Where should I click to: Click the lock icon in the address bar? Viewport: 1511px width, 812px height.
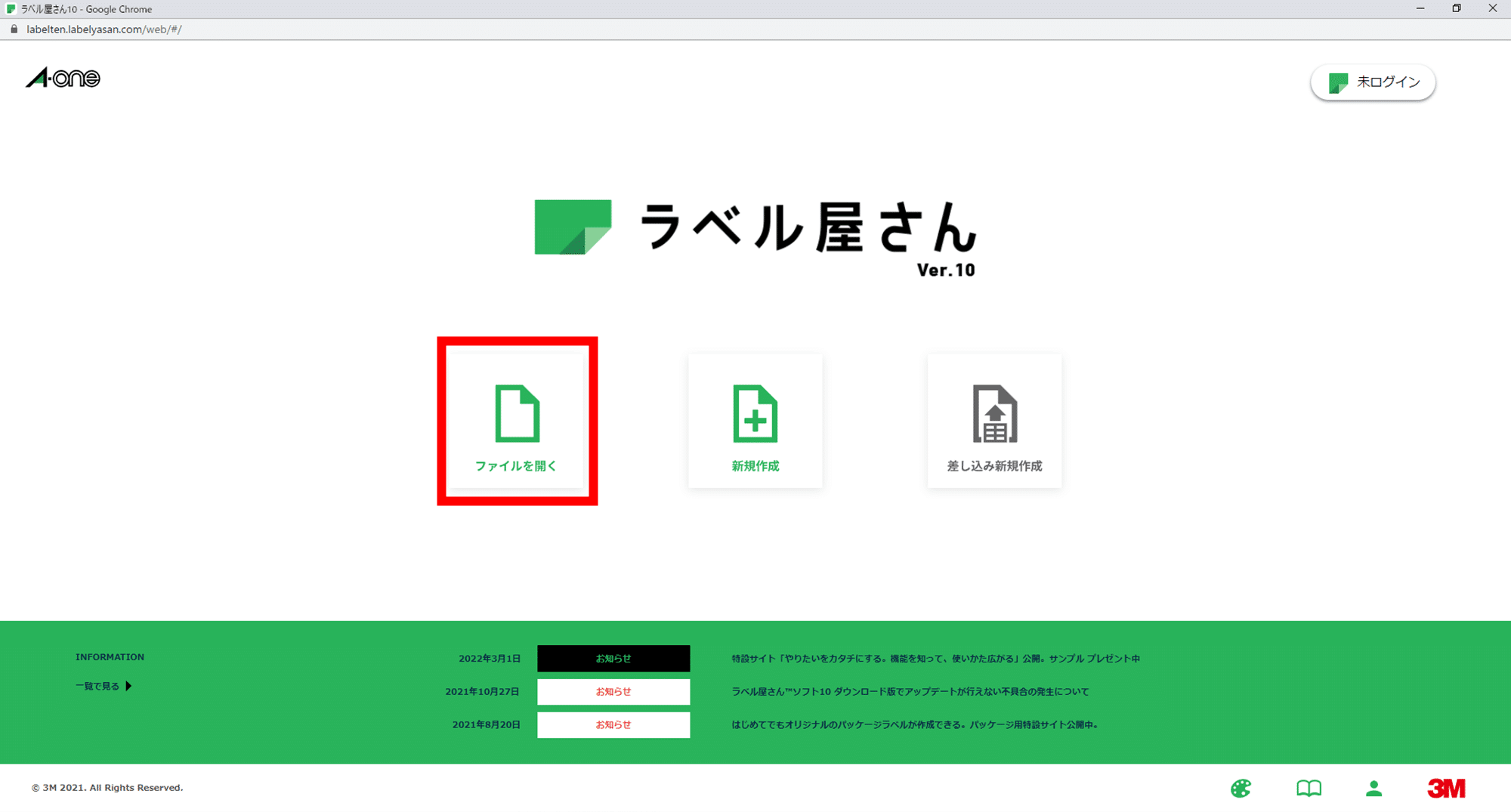14,29
